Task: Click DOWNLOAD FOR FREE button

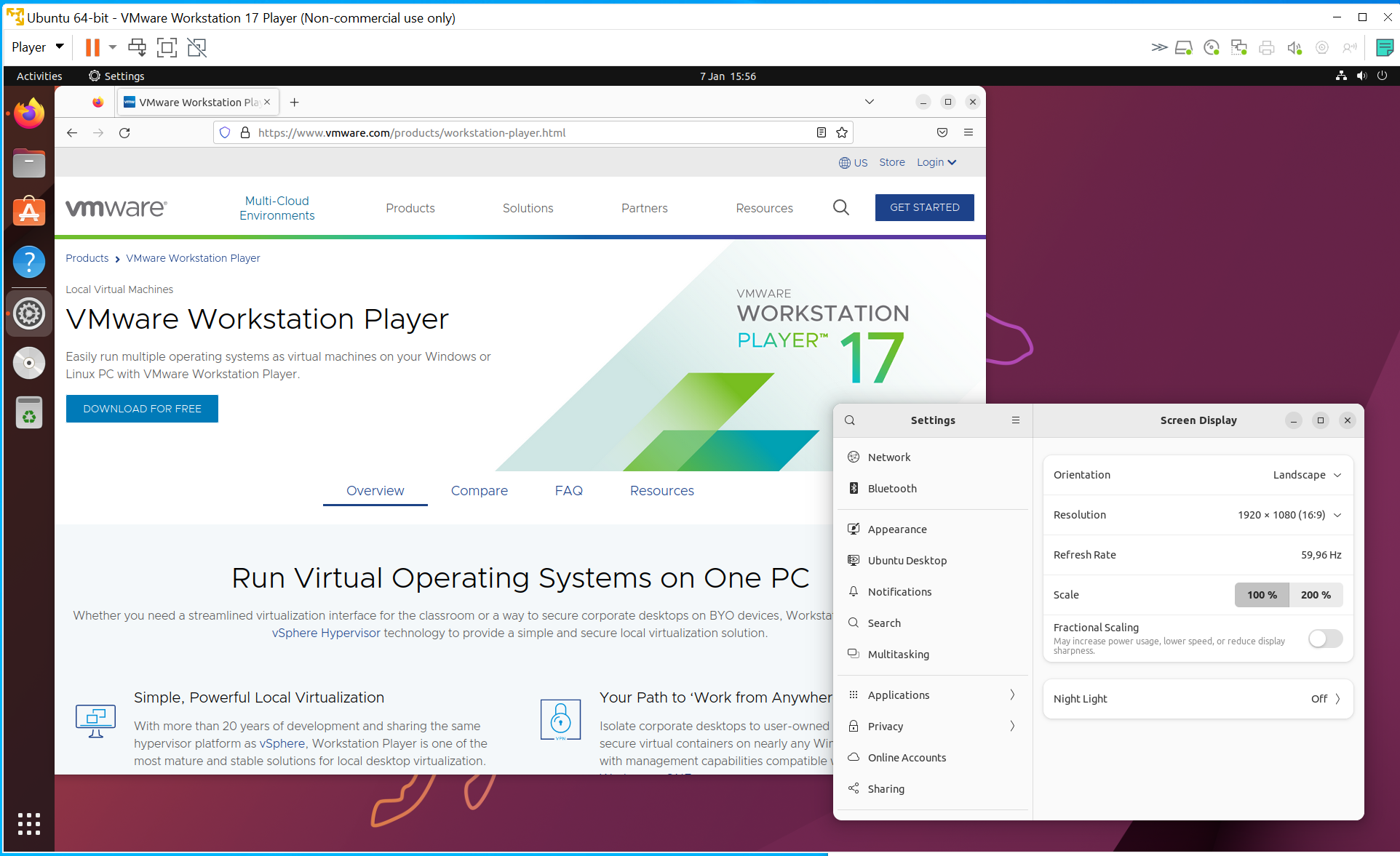Action: (x=142, y=409)
